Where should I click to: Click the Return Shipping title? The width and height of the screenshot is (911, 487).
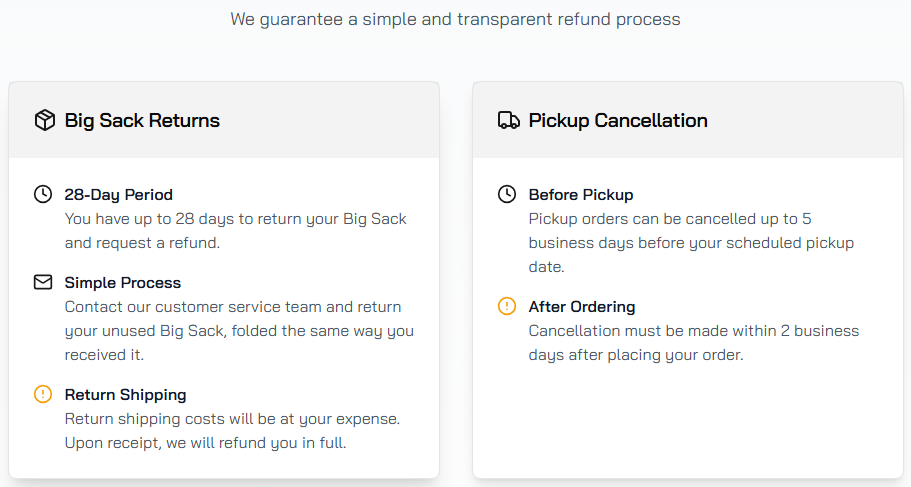pyautogui.click(x=125, y=395)
